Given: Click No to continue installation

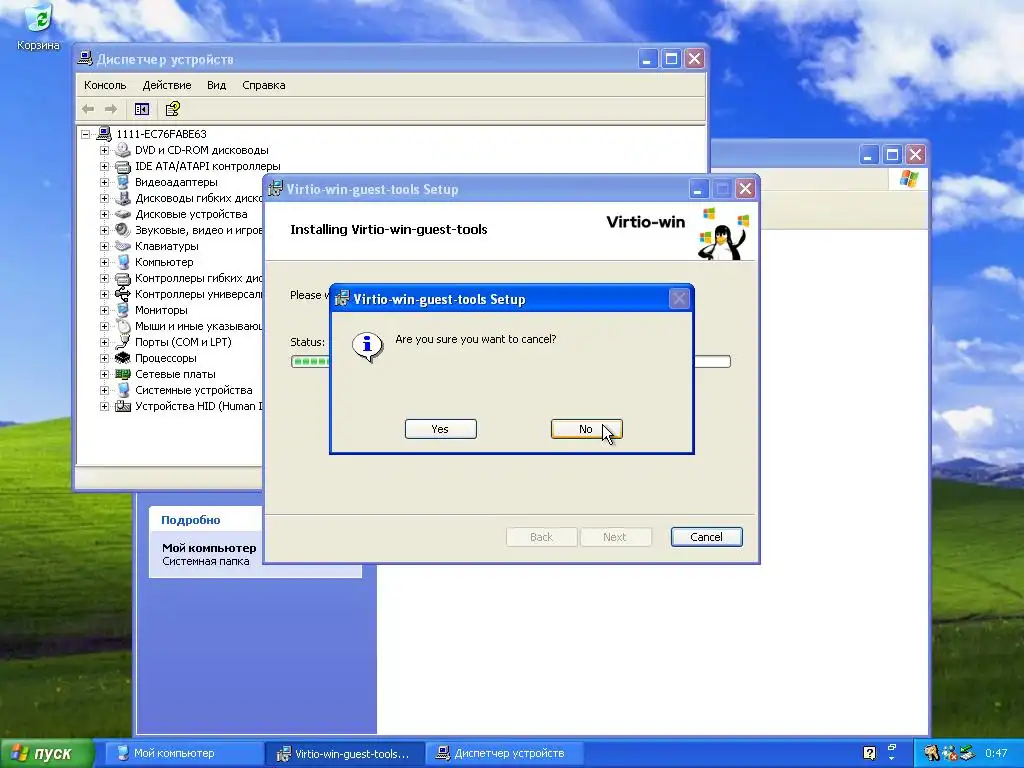Looking at the screenshot, I should tap(586, 429).
